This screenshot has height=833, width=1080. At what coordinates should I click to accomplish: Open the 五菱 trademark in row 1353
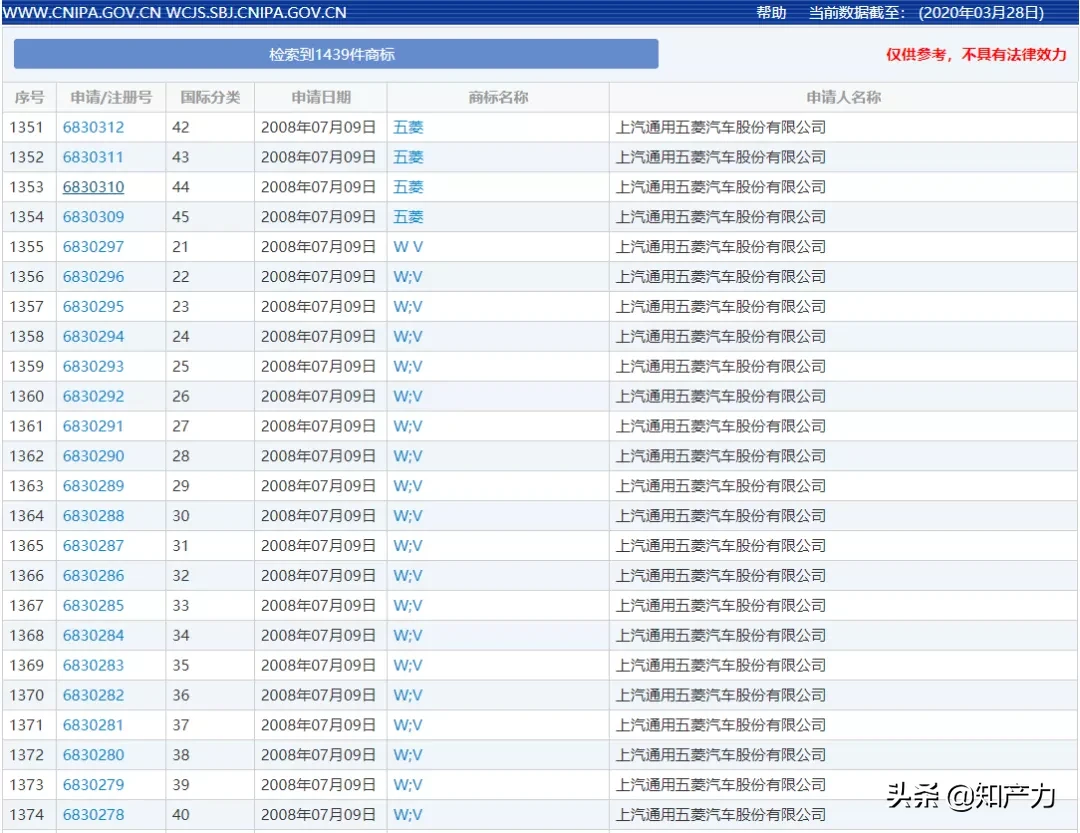pyautogui.click(x=408, y=187)
